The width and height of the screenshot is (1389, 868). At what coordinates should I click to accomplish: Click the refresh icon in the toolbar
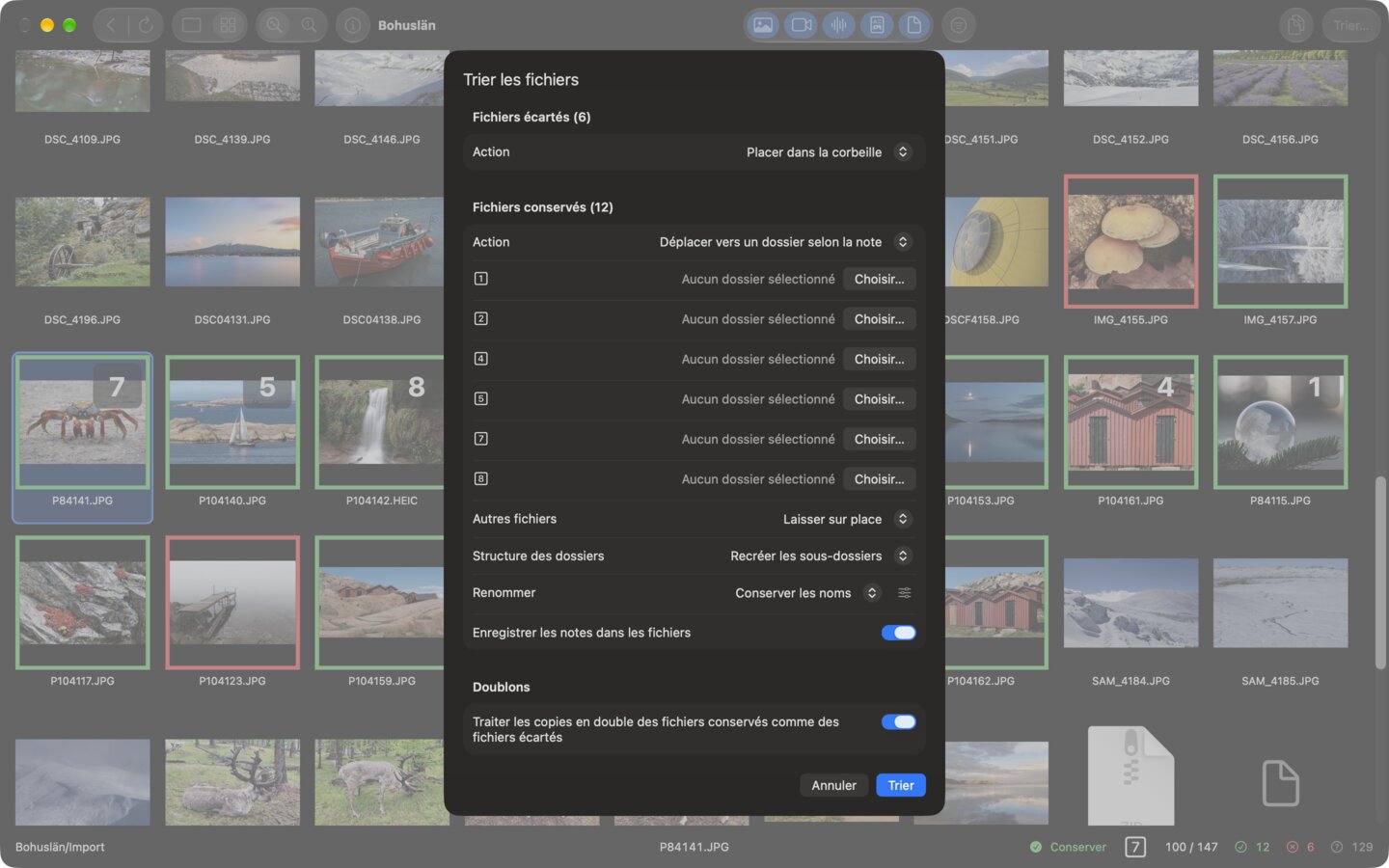(145, 25)
